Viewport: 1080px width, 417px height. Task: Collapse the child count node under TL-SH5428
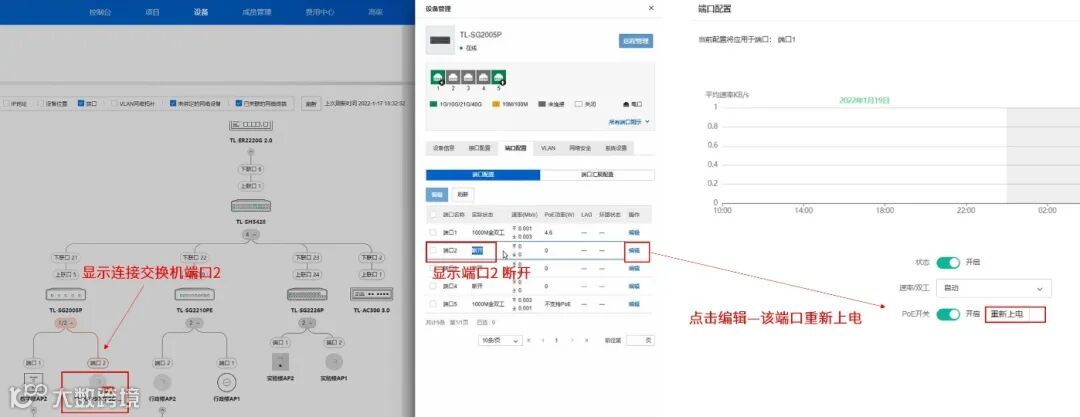251,235
